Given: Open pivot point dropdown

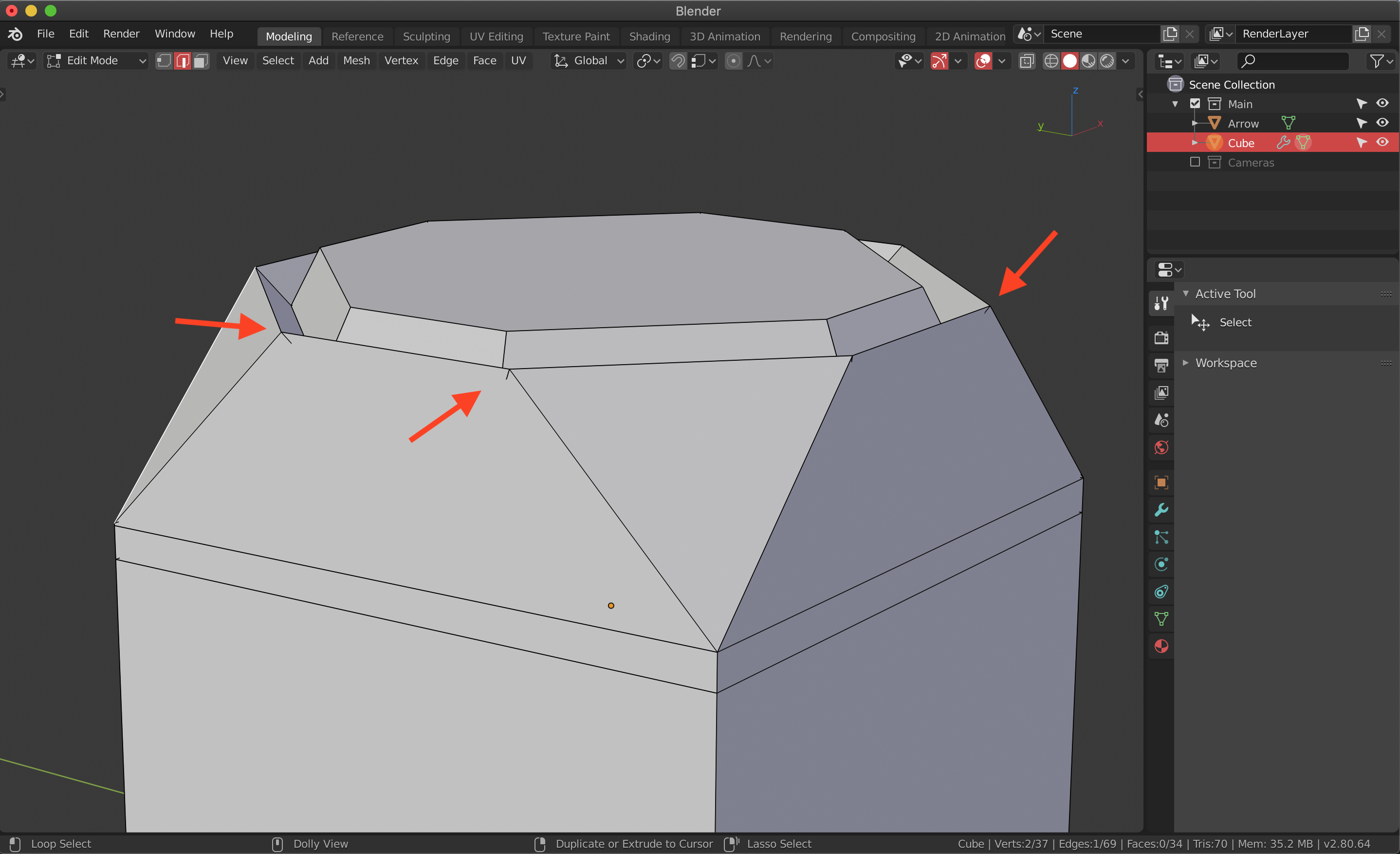Looking at the screenshot, I should click(648, 61).
